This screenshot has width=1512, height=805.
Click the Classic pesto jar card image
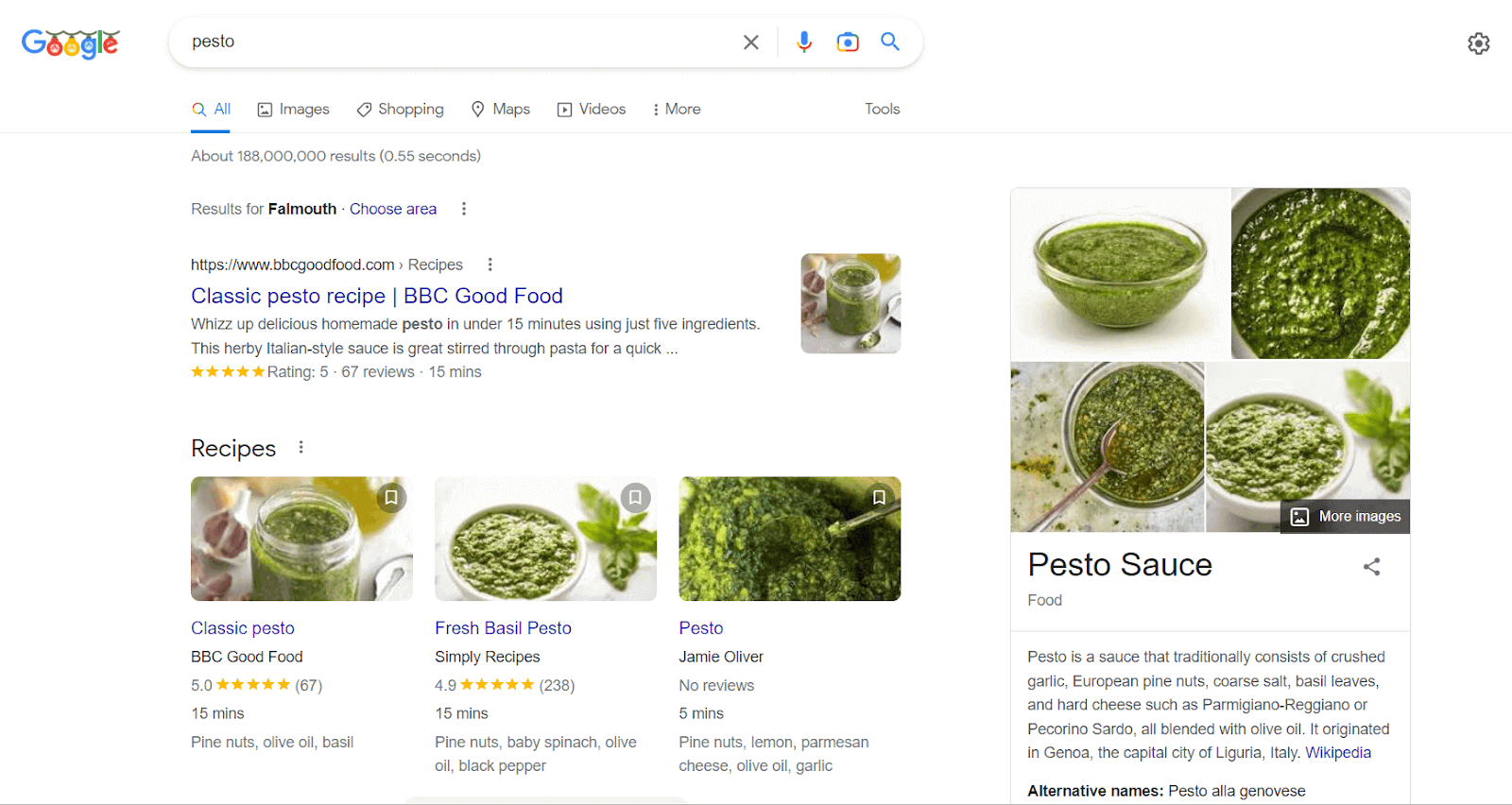coord(301,539)
